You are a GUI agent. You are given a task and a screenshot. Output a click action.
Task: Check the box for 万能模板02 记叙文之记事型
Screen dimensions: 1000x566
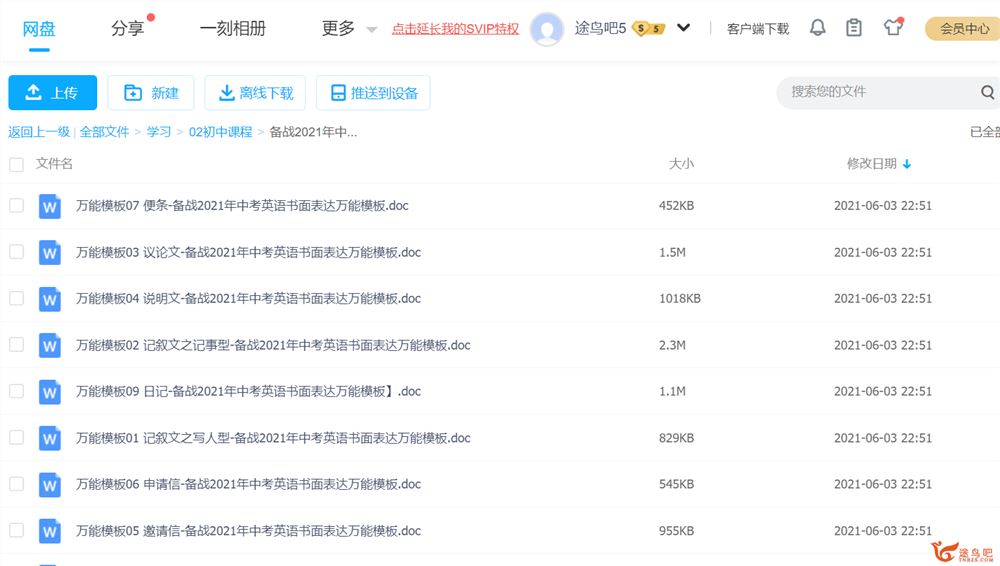click(17, 345)
